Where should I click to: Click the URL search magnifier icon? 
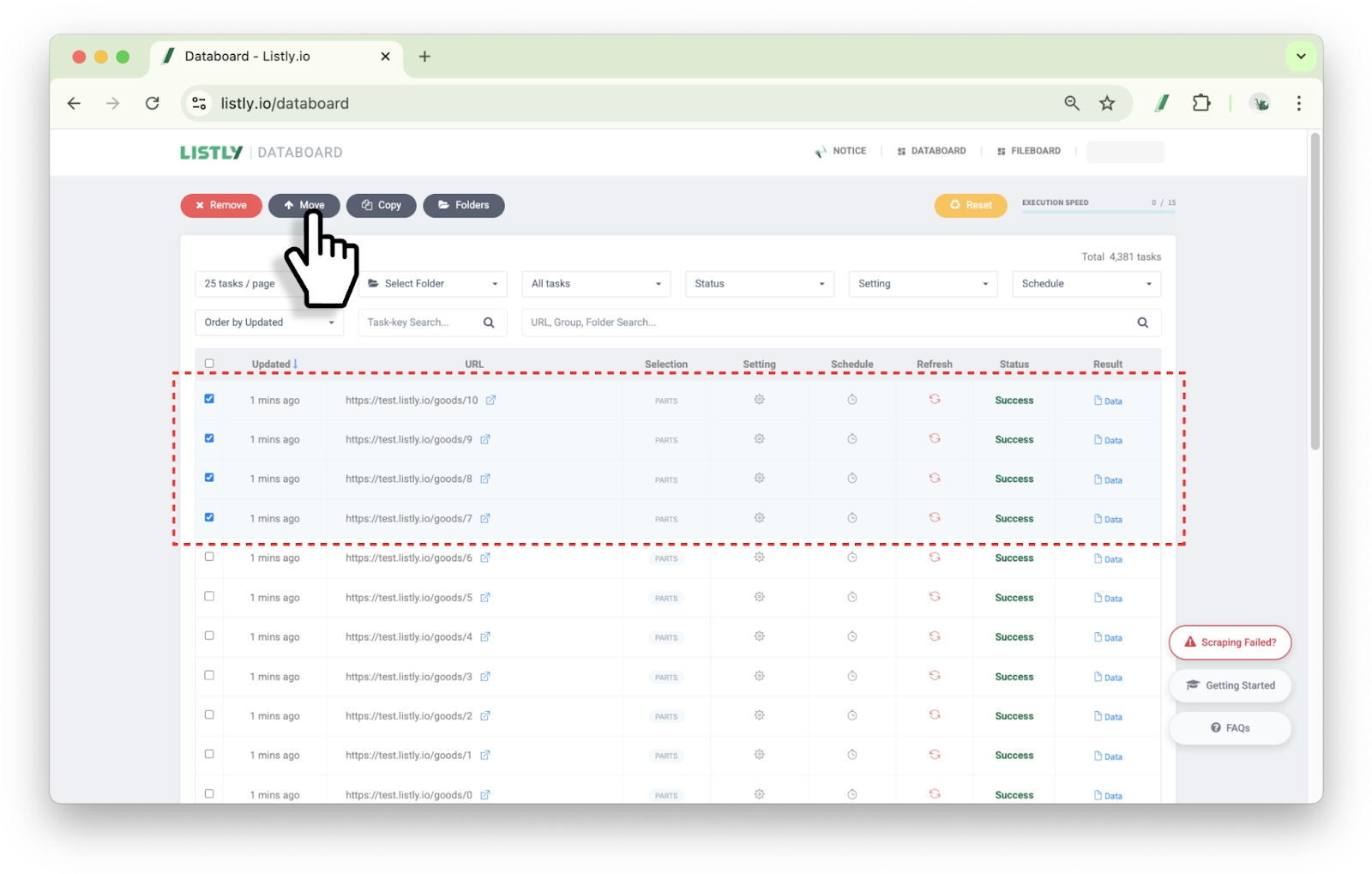pyautogui.click(x=1142, y=322)
